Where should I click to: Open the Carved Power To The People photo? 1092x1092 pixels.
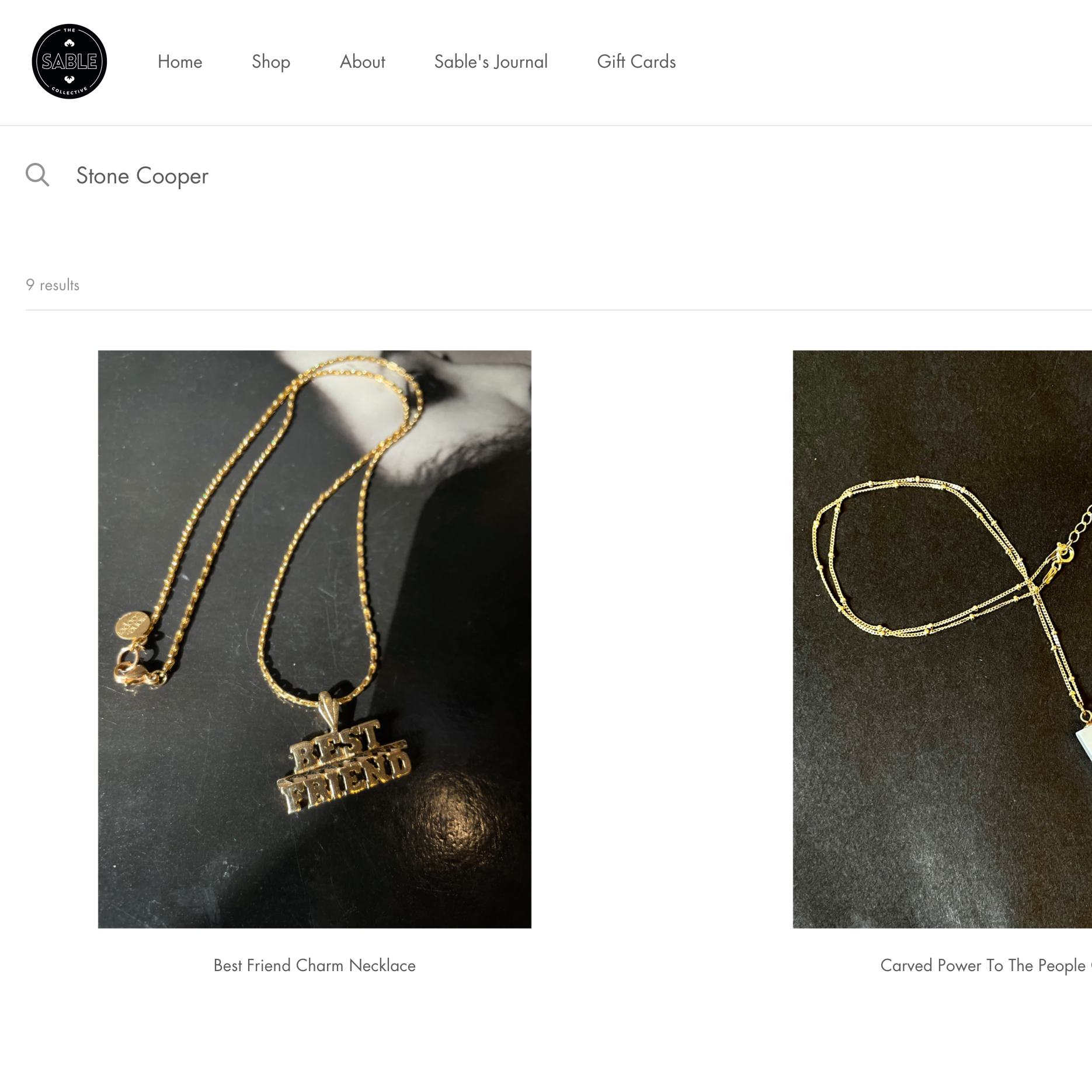tap(942, 639)
